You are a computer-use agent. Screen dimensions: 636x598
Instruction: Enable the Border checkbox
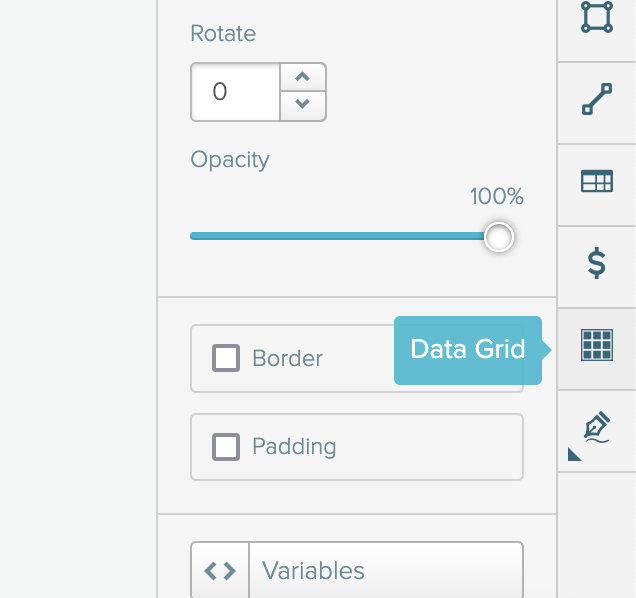point(226,358)
